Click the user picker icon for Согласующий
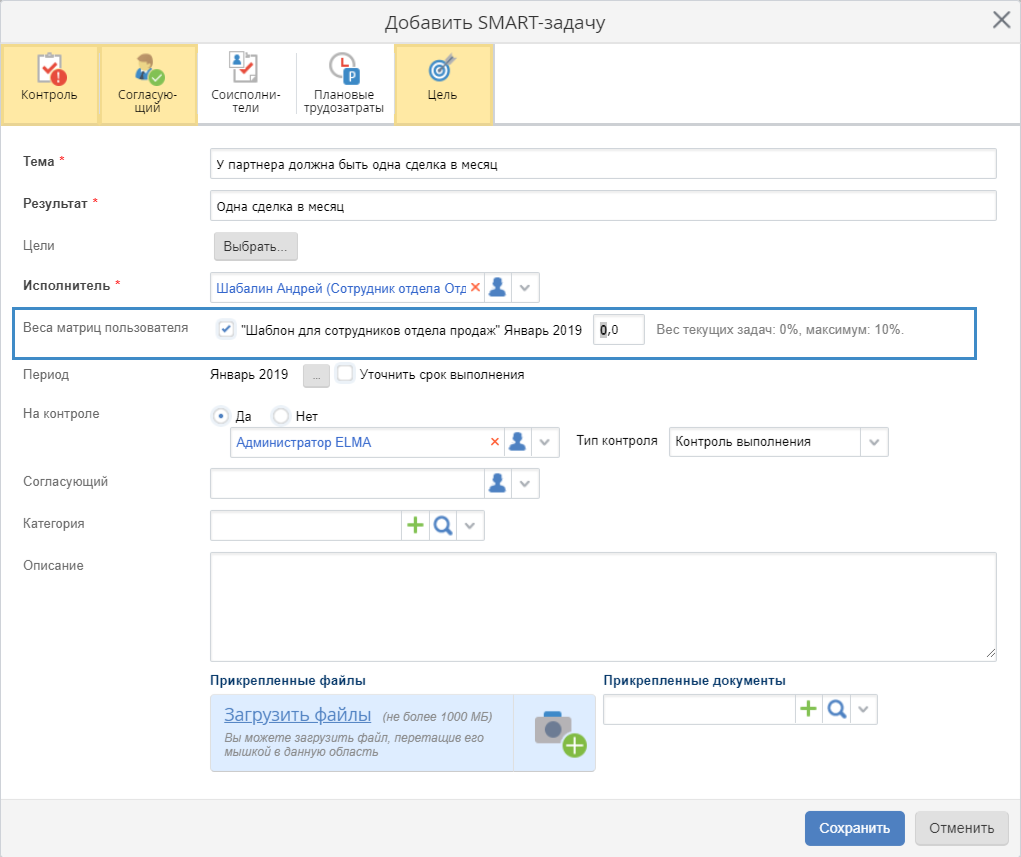The height and width of the screenshot is (857, 1021). [498, 484]
